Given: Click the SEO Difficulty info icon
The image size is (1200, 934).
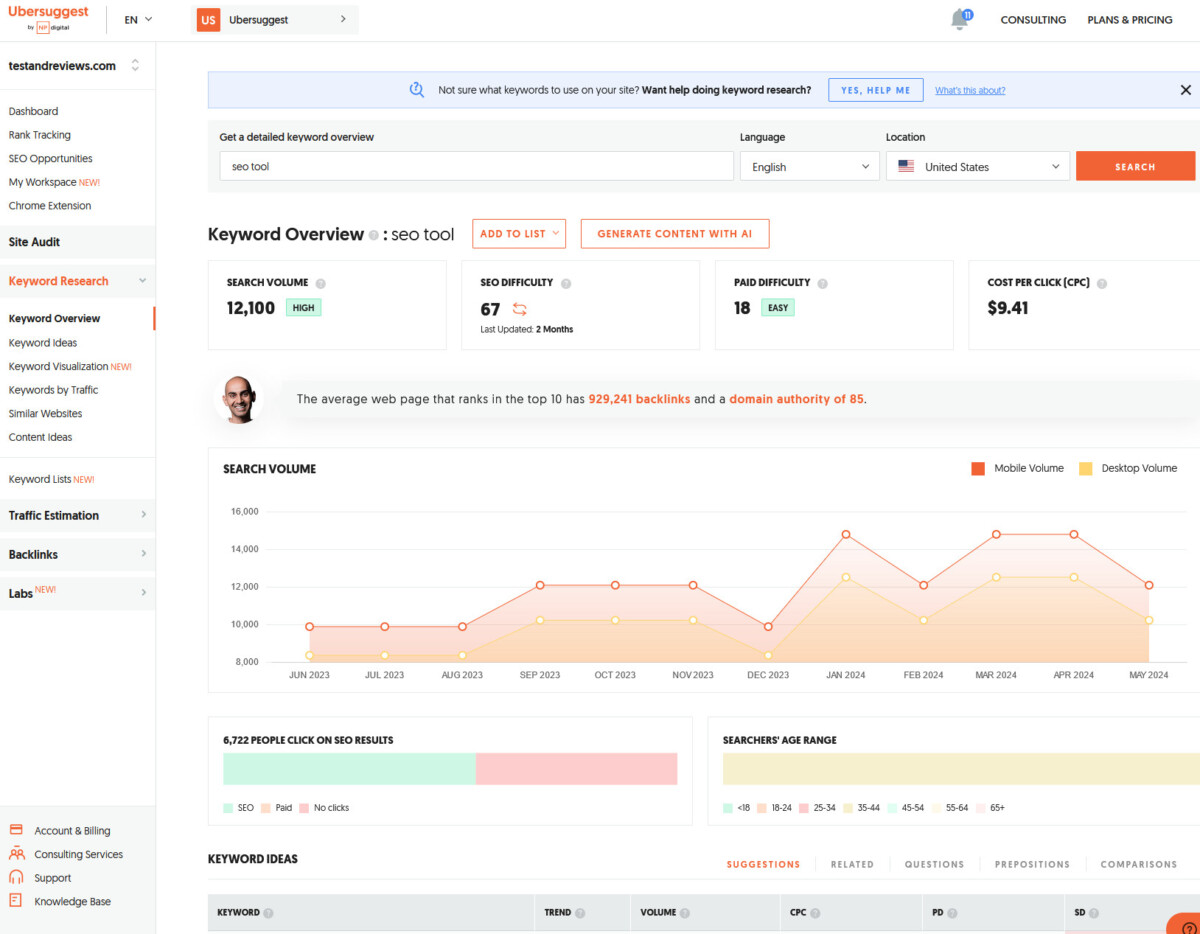Looking at the screenshot, I should click(x=566, y=283).
